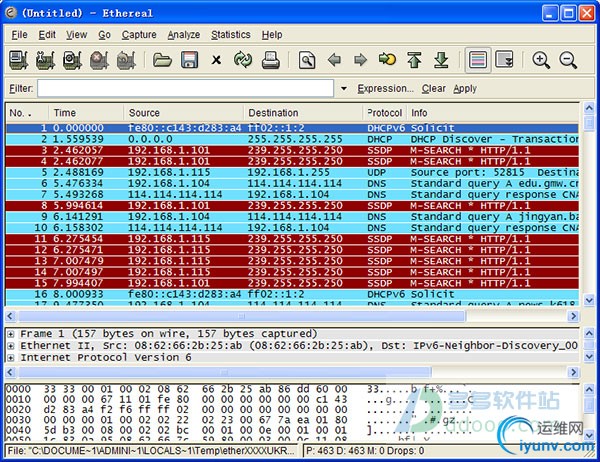Screen dimensions: 600x462
Task: Open the Capture menu
Action: (x=139, y=35)
